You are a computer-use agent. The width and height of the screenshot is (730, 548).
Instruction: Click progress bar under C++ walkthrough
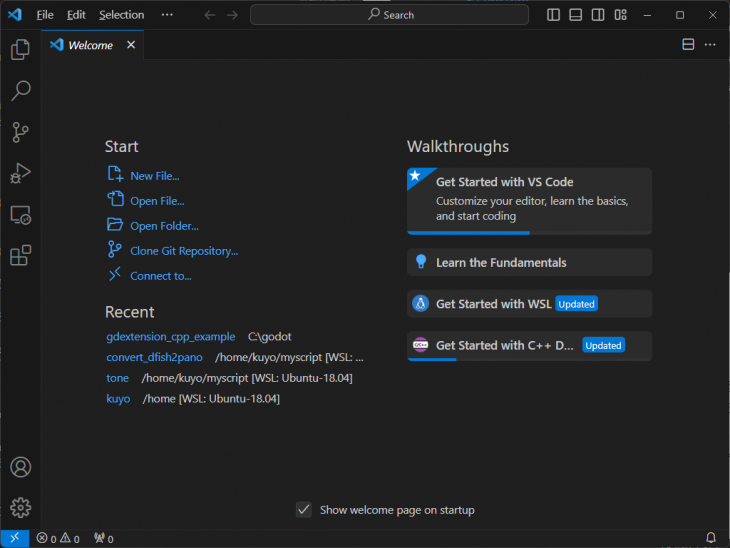pos(529,359)
